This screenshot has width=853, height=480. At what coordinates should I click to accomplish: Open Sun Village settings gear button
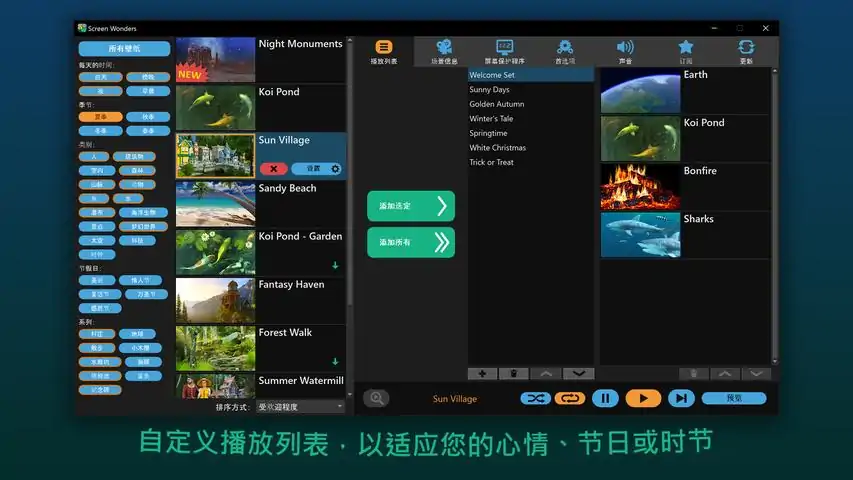(x=318, y=169)
